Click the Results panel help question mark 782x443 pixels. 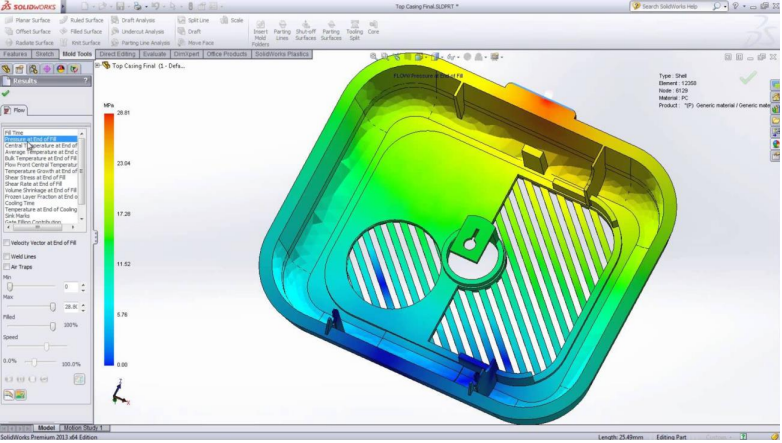click(x=86, y=81)
